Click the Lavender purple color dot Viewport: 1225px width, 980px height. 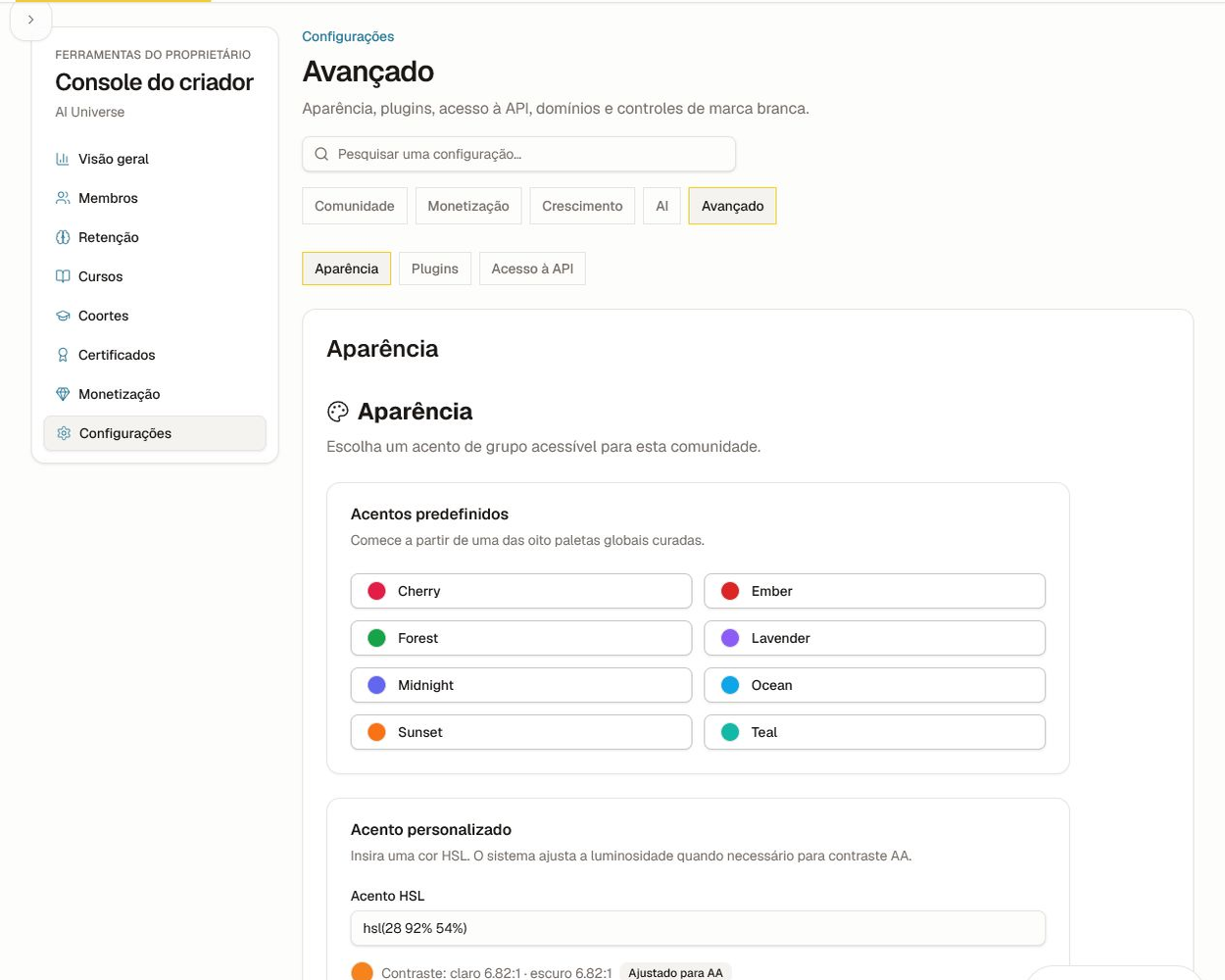(730, 638)
